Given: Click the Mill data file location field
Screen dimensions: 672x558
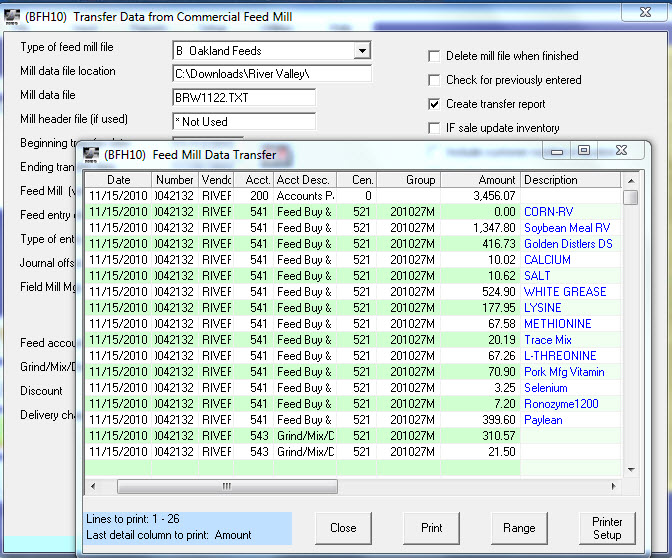Looking at the screenshot, I should click(271, 74).
